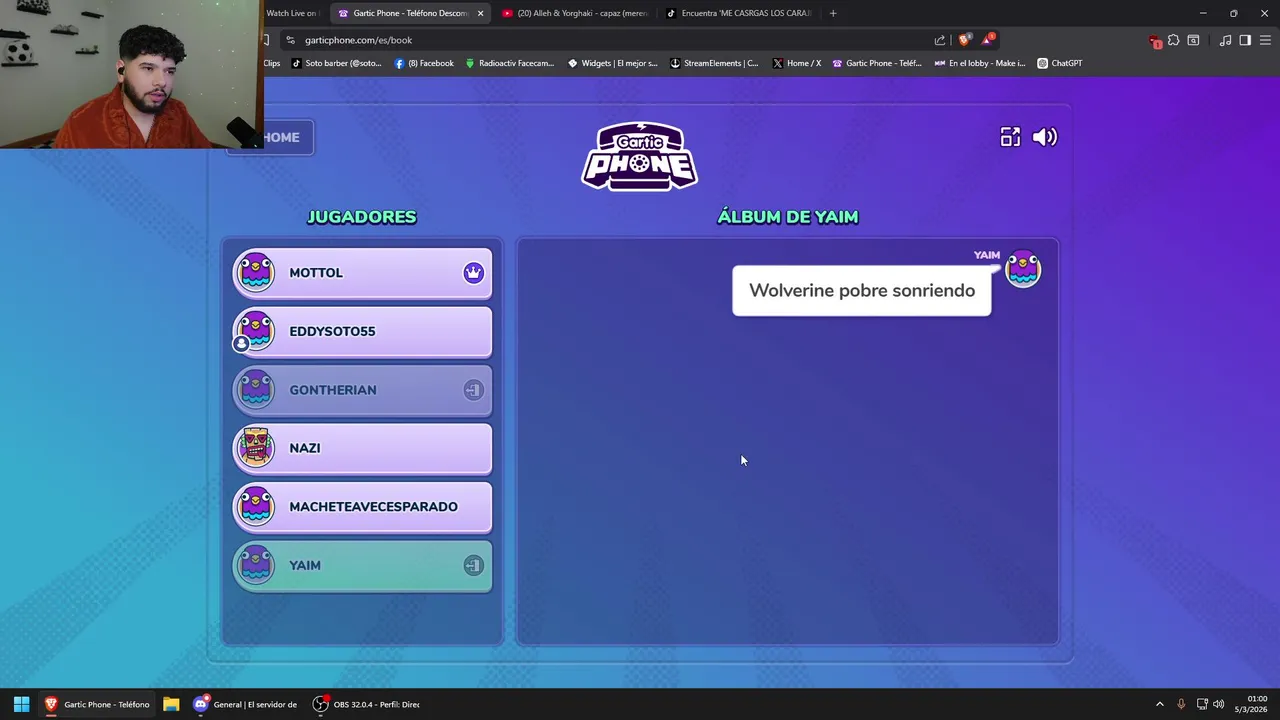Click the Brave Gartic Phone taskbar item
Image resolution: width=1280 pixels, height=720 pixels.
[97, 704]
